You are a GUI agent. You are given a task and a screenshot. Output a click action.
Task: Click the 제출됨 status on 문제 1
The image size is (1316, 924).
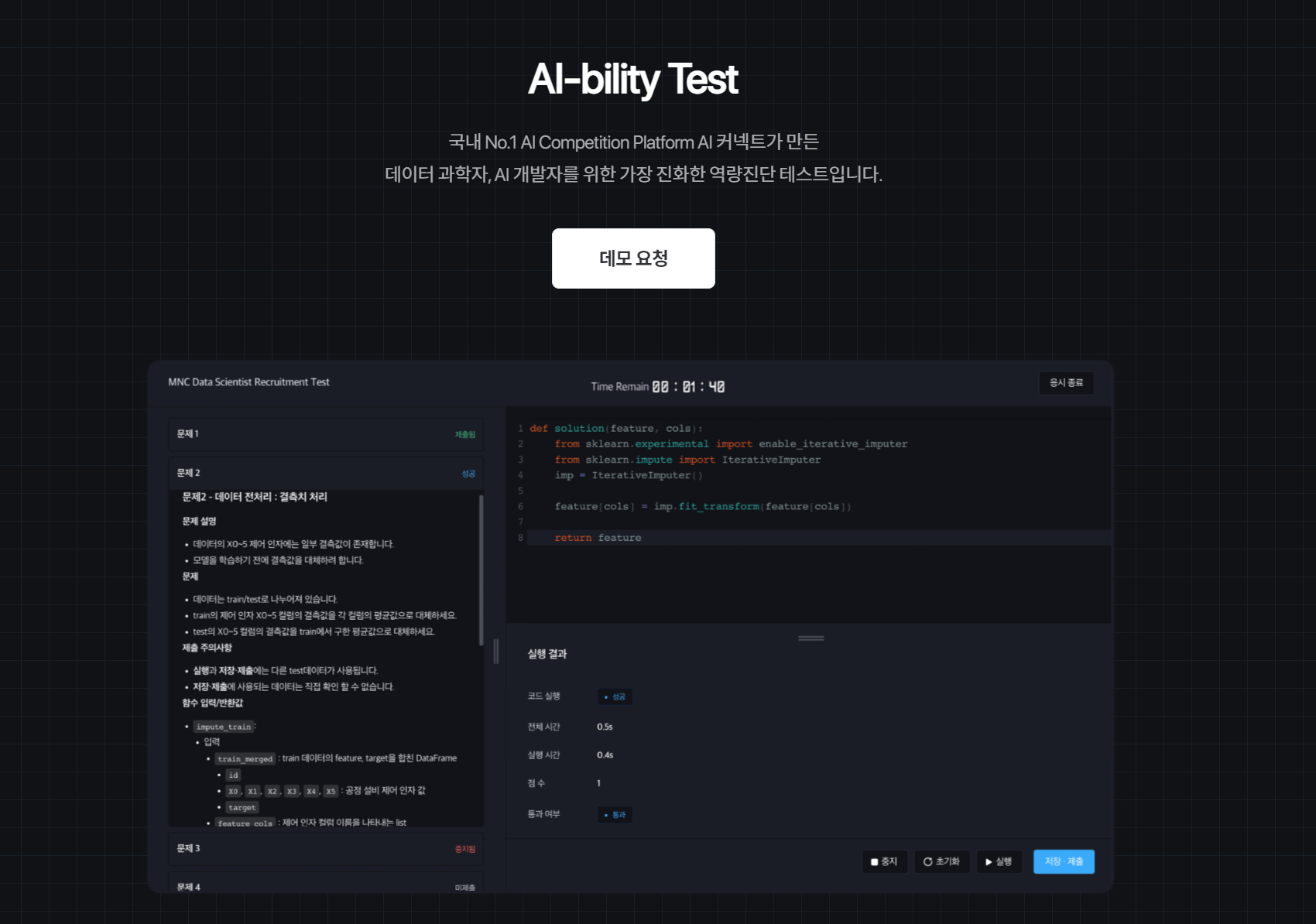(465, 435)
